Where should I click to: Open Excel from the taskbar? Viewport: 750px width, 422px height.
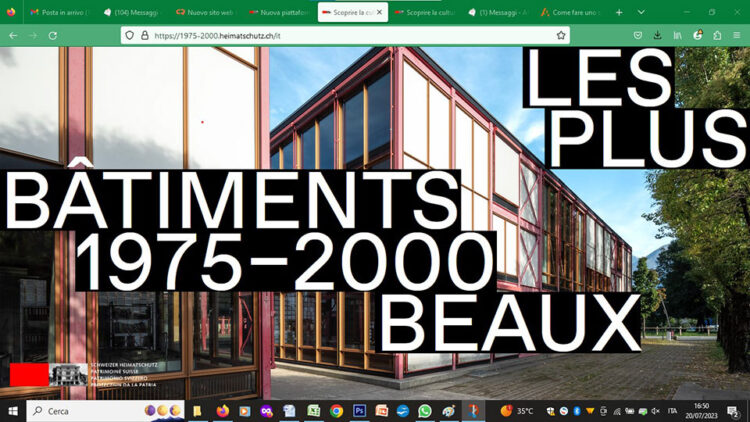click(x=314, y=411)
